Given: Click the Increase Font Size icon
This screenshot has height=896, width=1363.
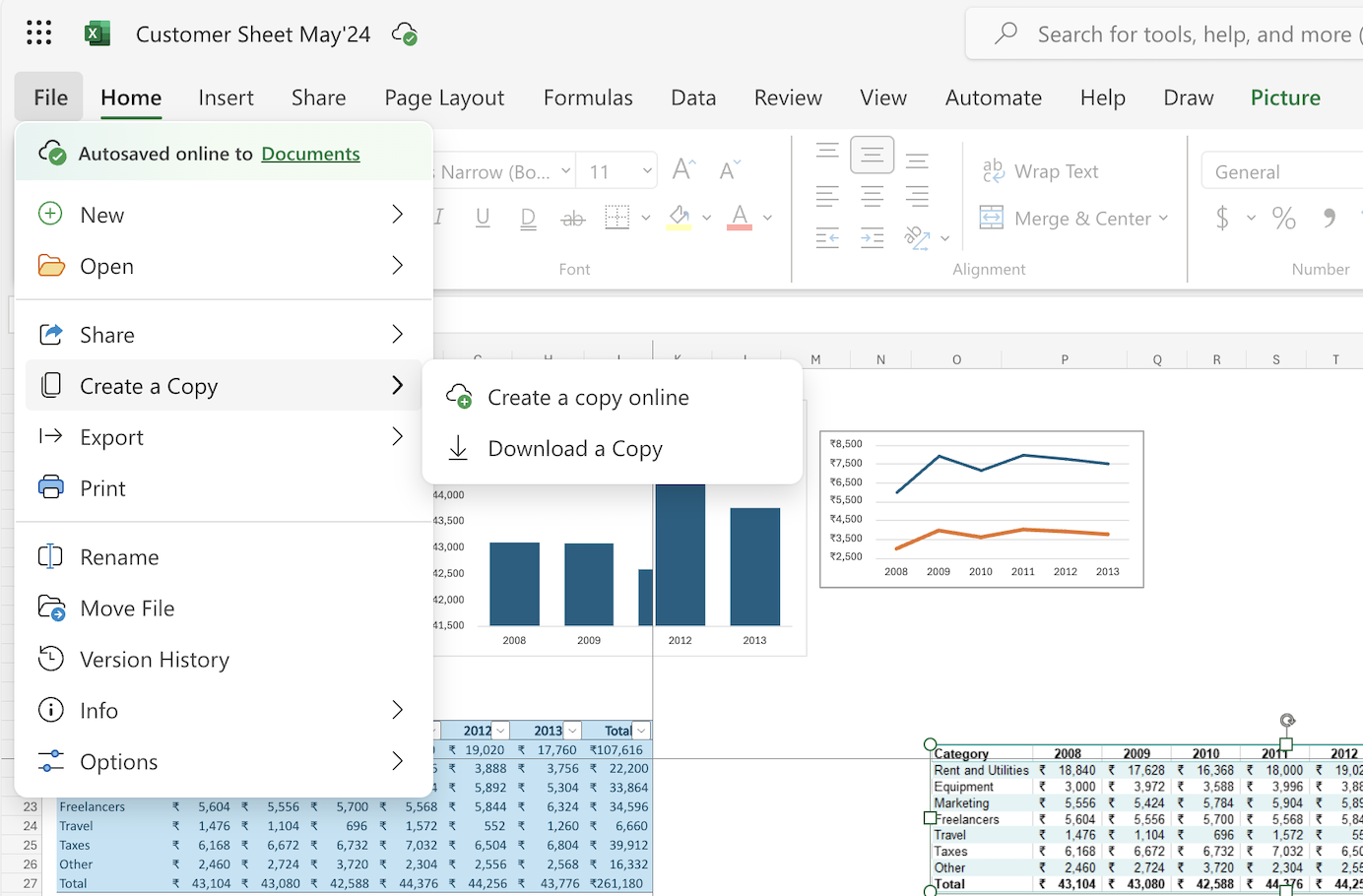Looking at the screenshot, I should [683, 170].
